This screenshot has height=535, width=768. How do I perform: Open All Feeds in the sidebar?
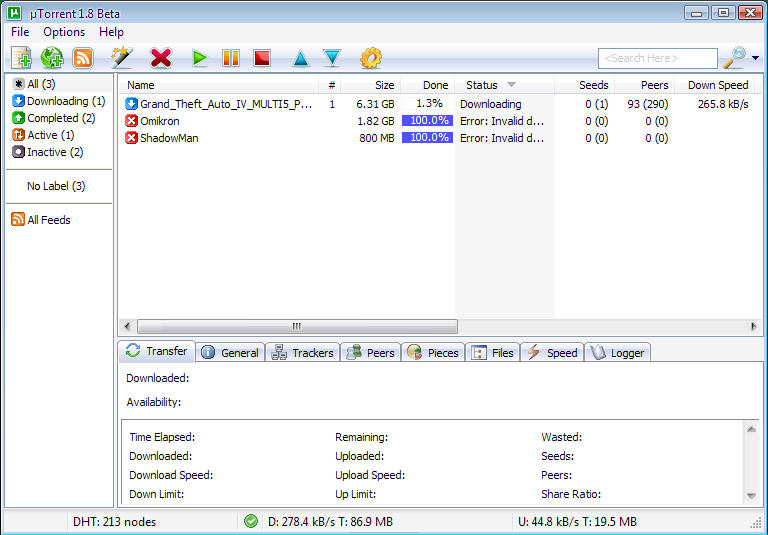(41, 219)
